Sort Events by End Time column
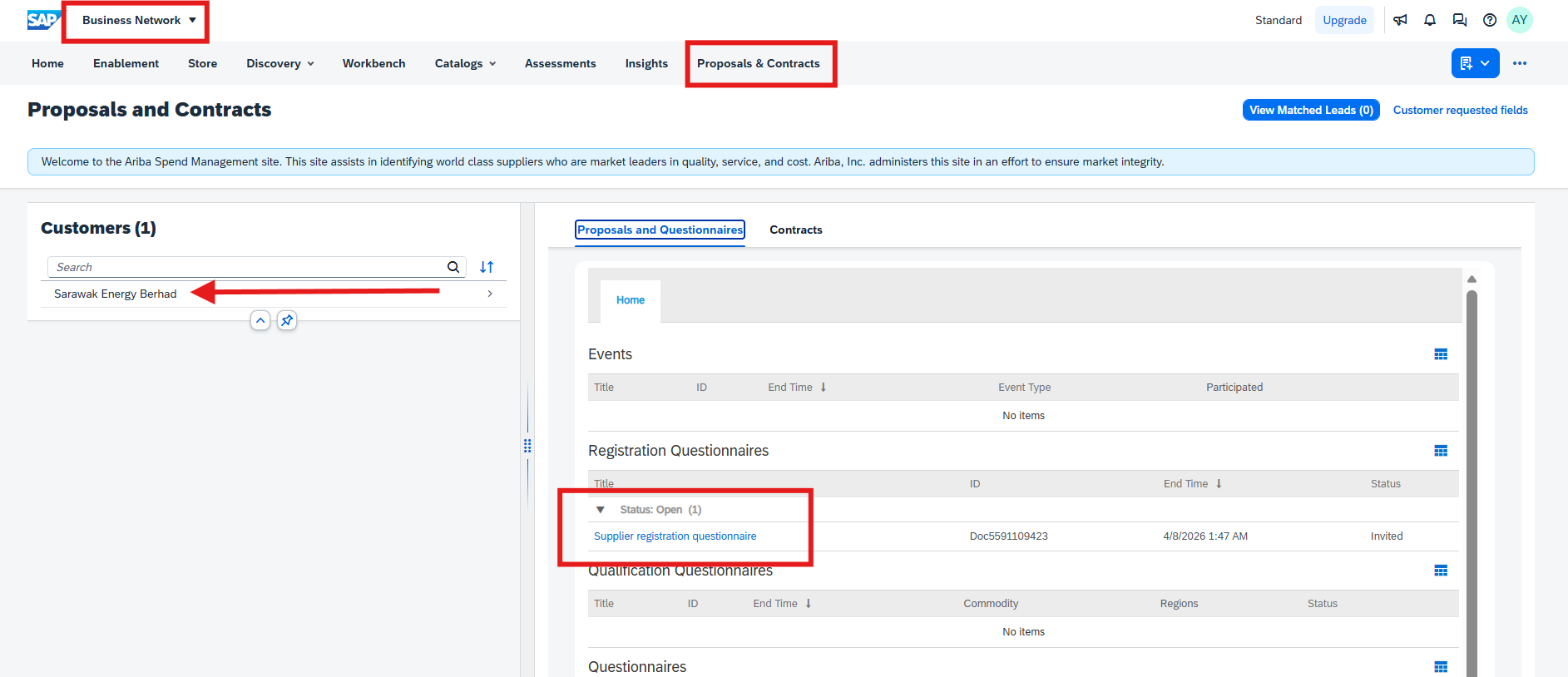 [797, 388]
